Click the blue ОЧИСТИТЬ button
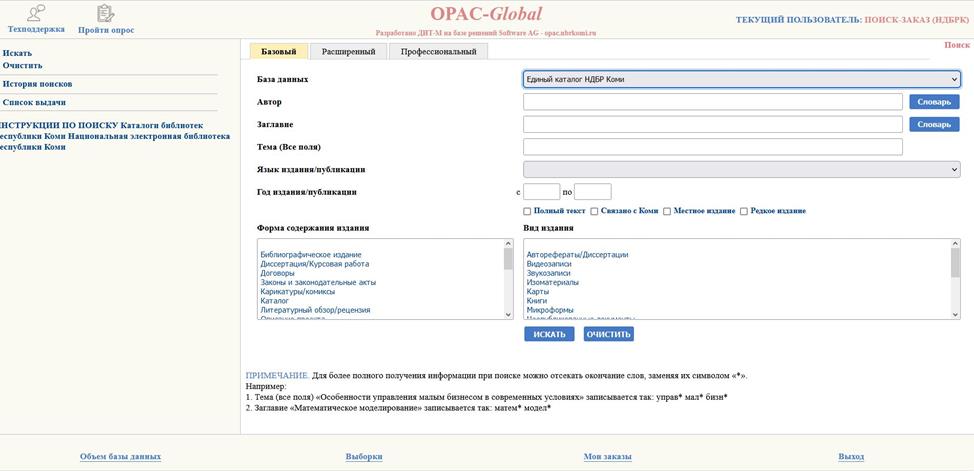 point(609,334)
